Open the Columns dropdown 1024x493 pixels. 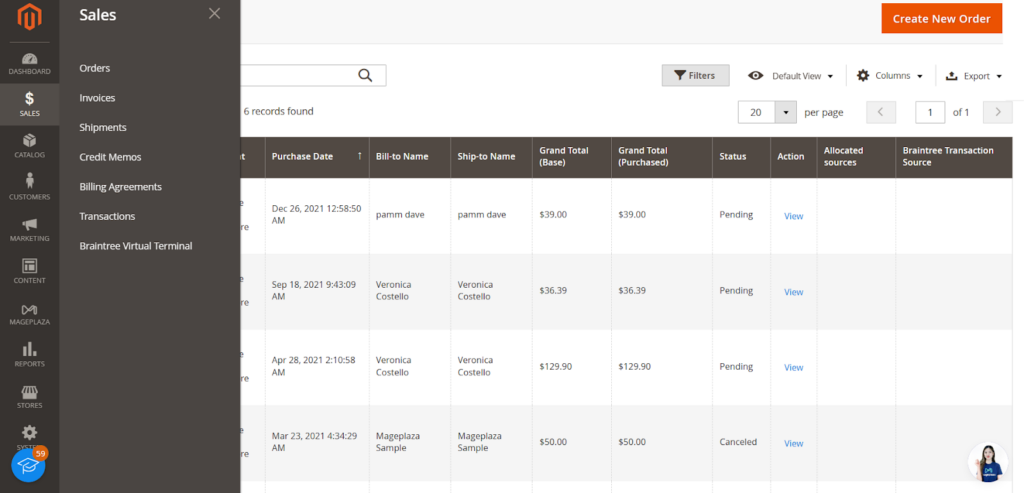[890, 76]
